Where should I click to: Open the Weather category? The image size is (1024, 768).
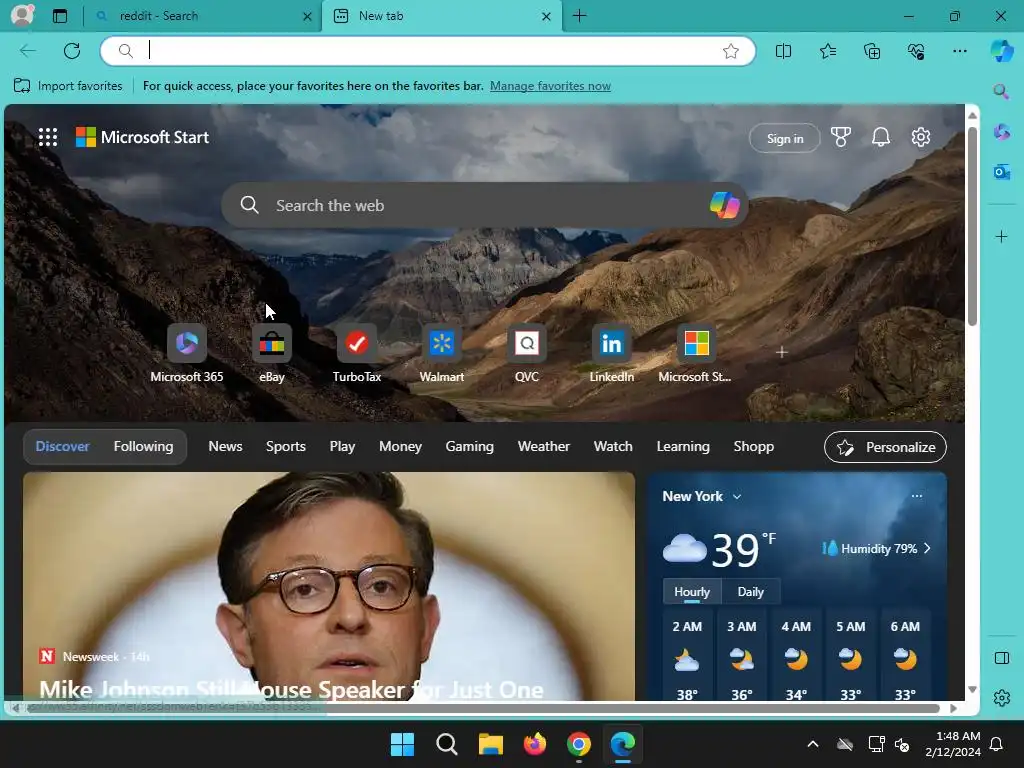[x=543, y=447]
